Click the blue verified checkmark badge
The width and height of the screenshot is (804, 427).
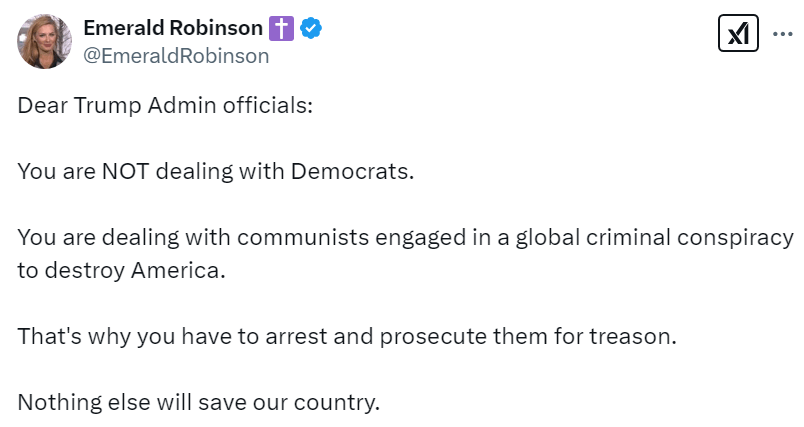[x=311, y=29]
